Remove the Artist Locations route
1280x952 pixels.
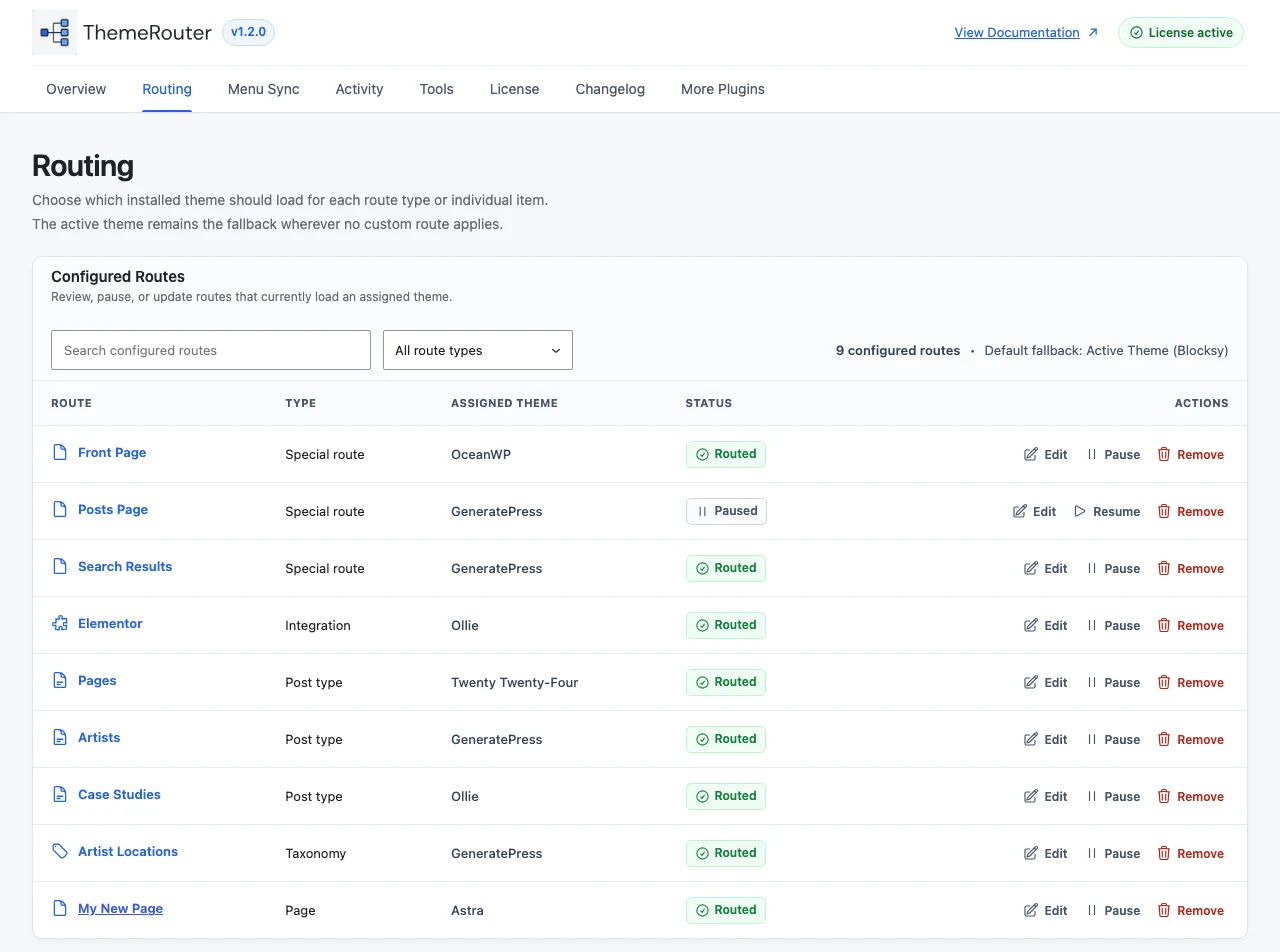(x=1191, y=854)
